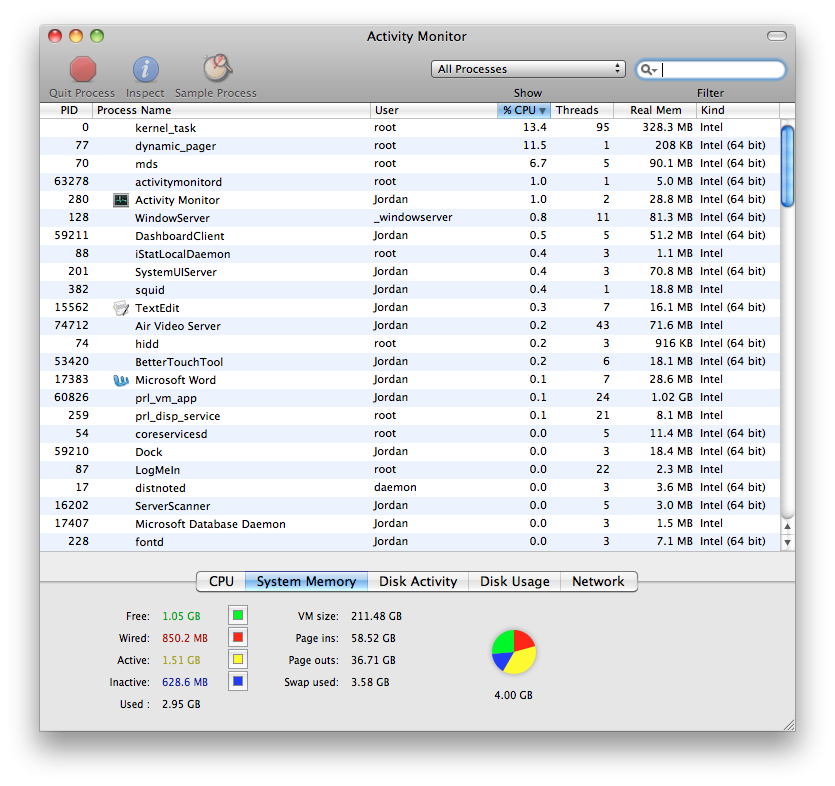Viewport: 835px width, 786px height.
Task: Switch to the Disk Usage tab
Action: coord(514,582)
